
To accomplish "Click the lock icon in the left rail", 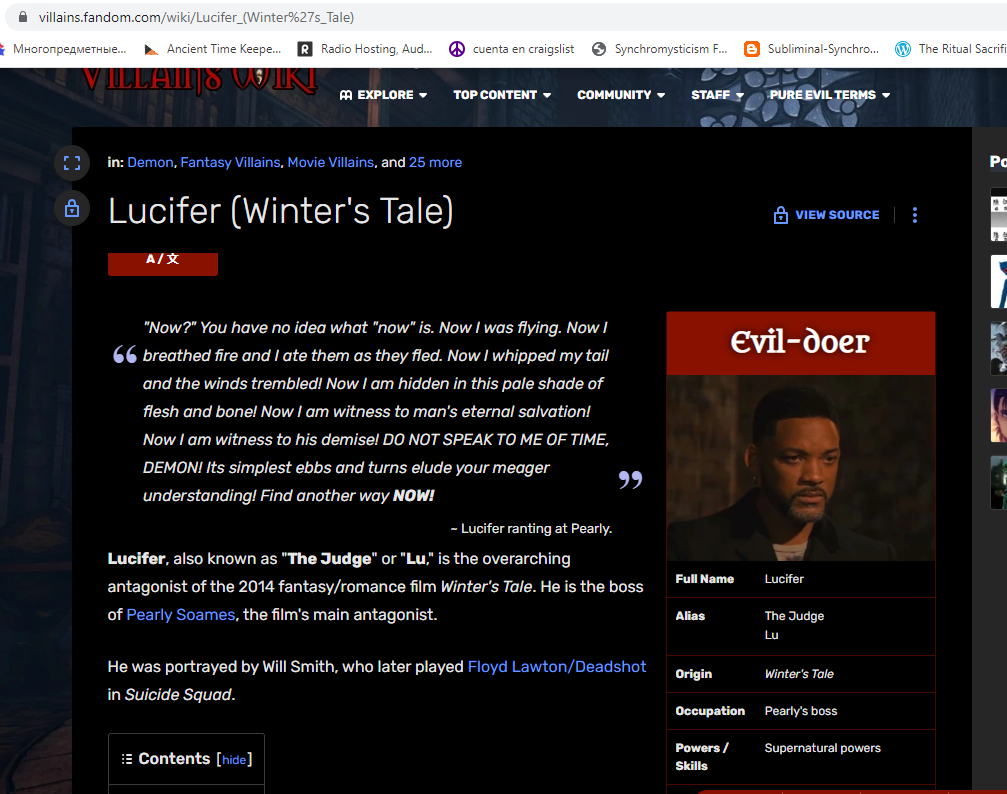I will [x=72, y=208].
